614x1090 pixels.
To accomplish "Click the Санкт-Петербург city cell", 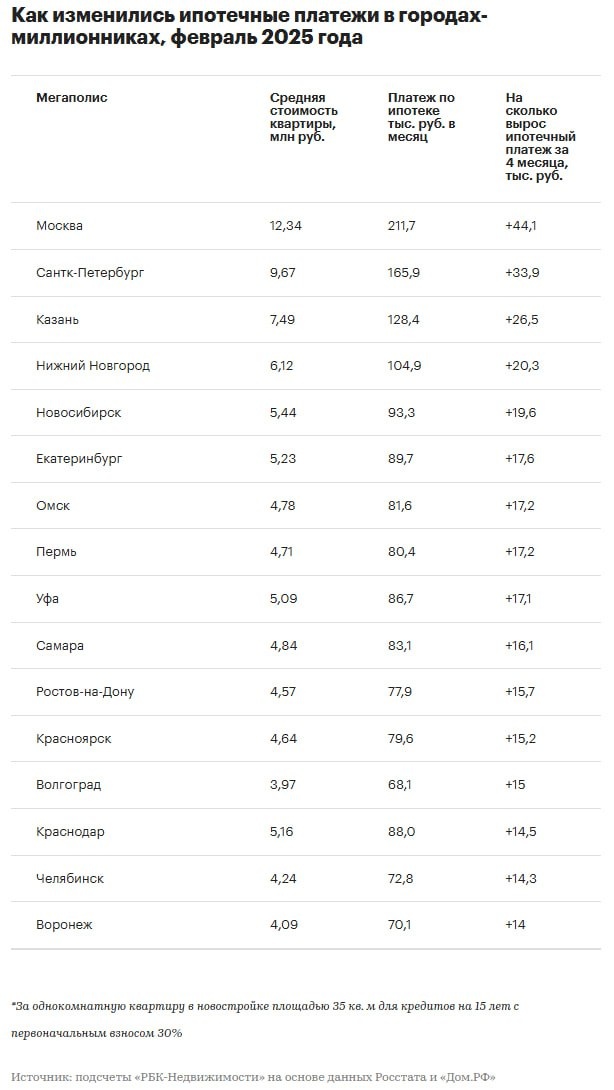I will pyautogui.click(x=90, y=272).
